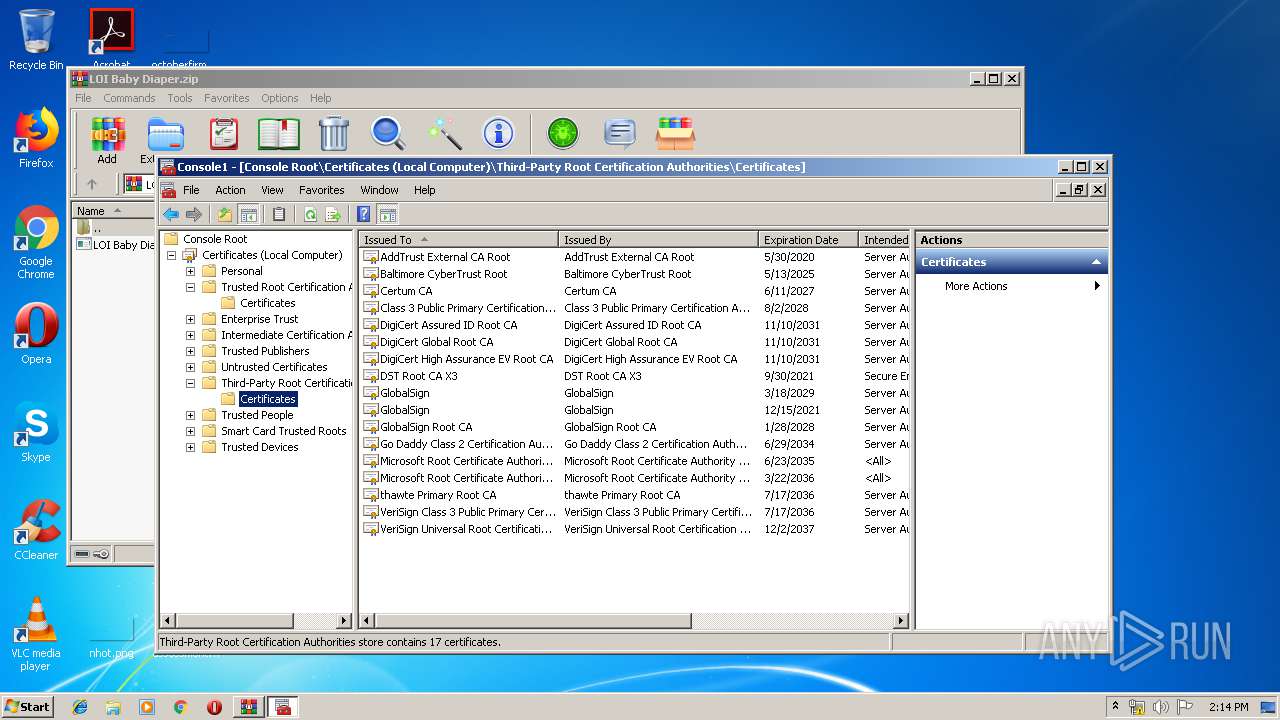Image resolution: width=1280 pixels, height=720 pixels.
Task: Expand Smart Card Trusted Roots node
Action: coord(190,431)
